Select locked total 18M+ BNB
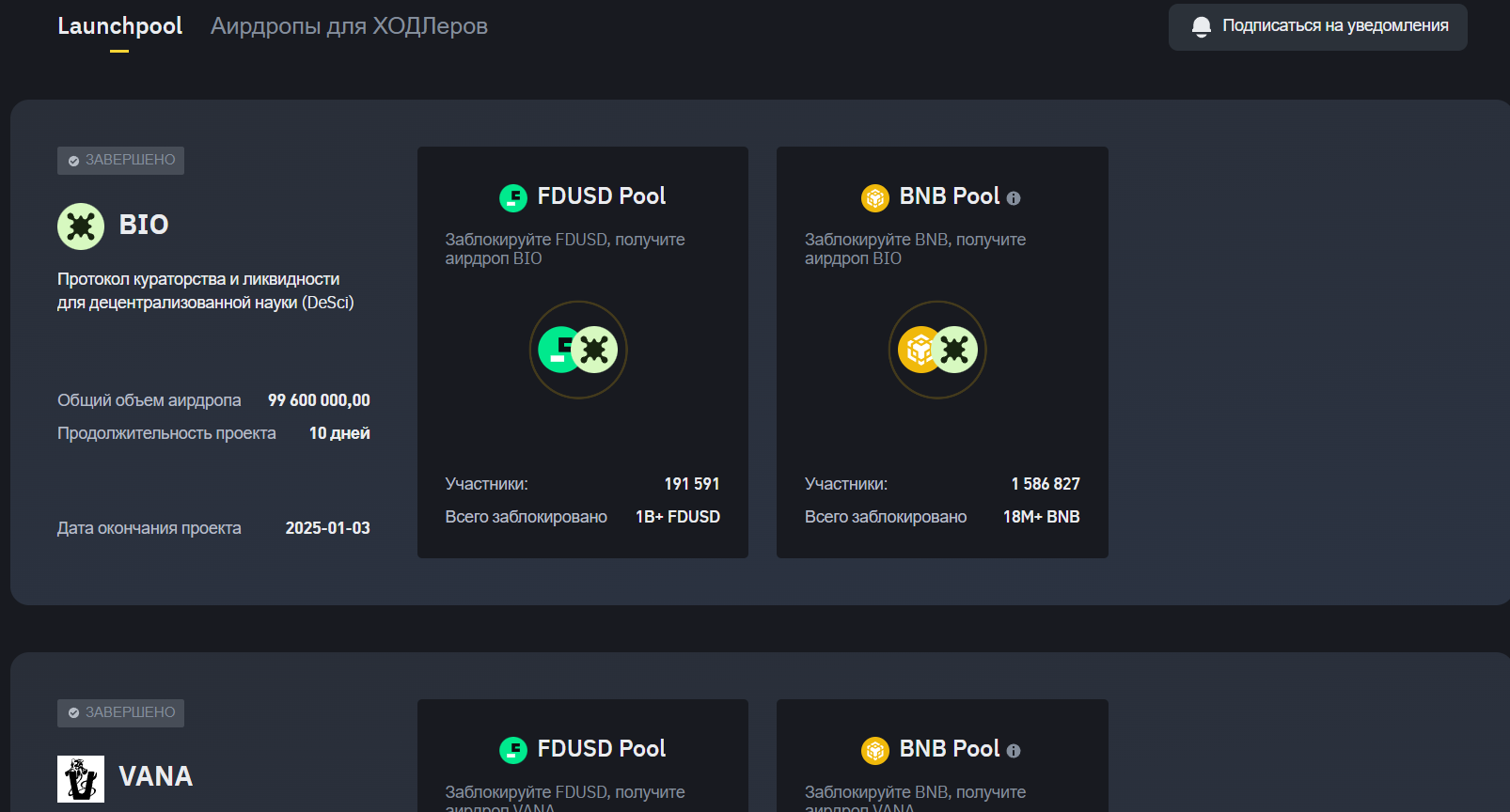 (x=1042, y=517)
